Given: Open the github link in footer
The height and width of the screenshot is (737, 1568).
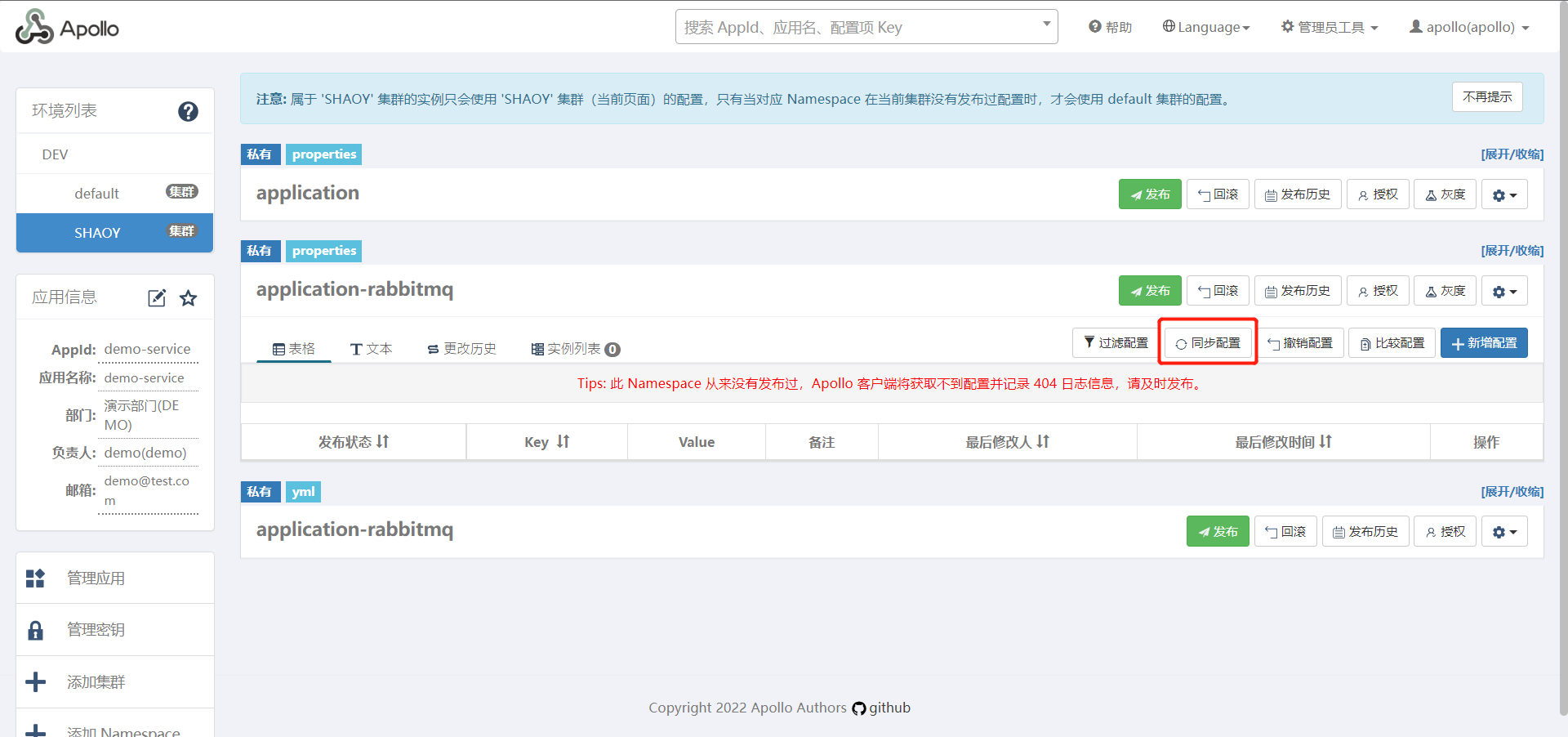Looking at the screenshot, I should click(881, 708).
